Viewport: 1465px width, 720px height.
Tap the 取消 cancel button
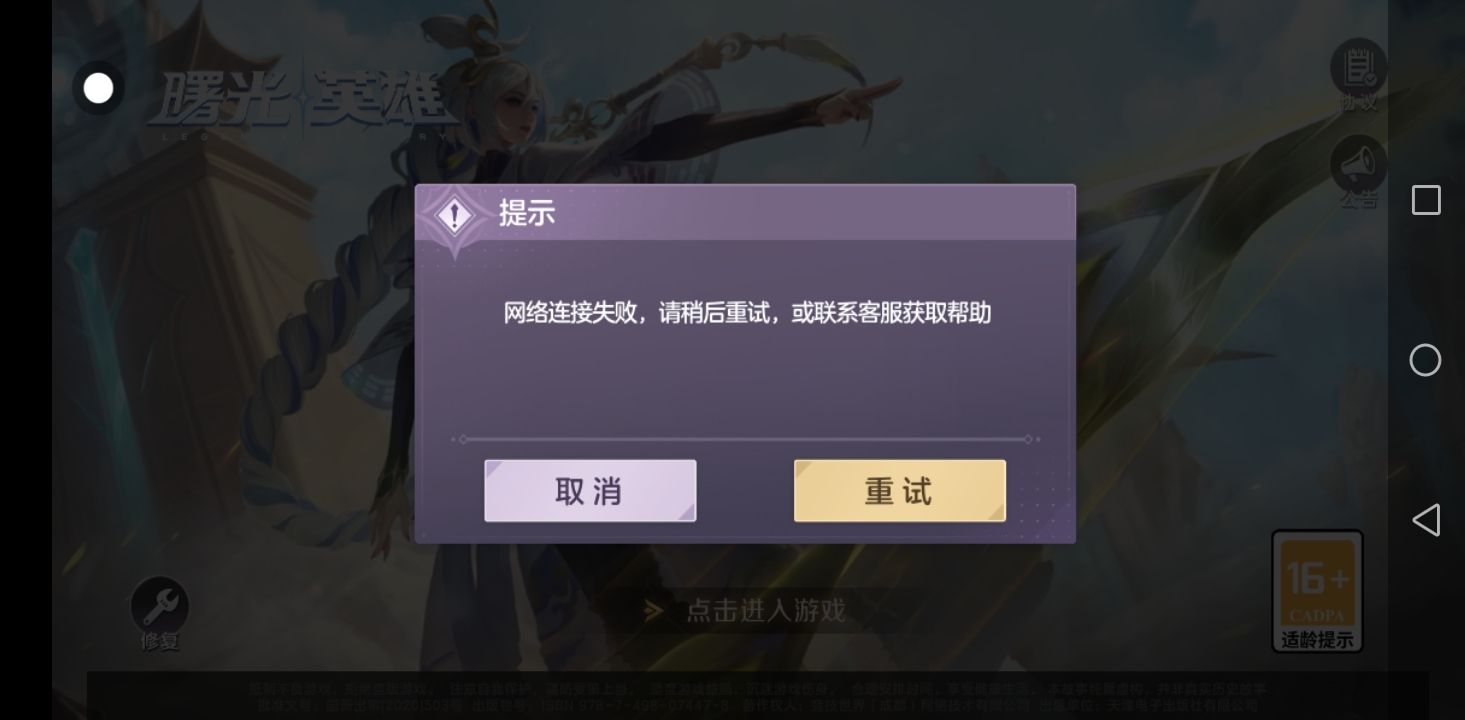tap(590, 491)
